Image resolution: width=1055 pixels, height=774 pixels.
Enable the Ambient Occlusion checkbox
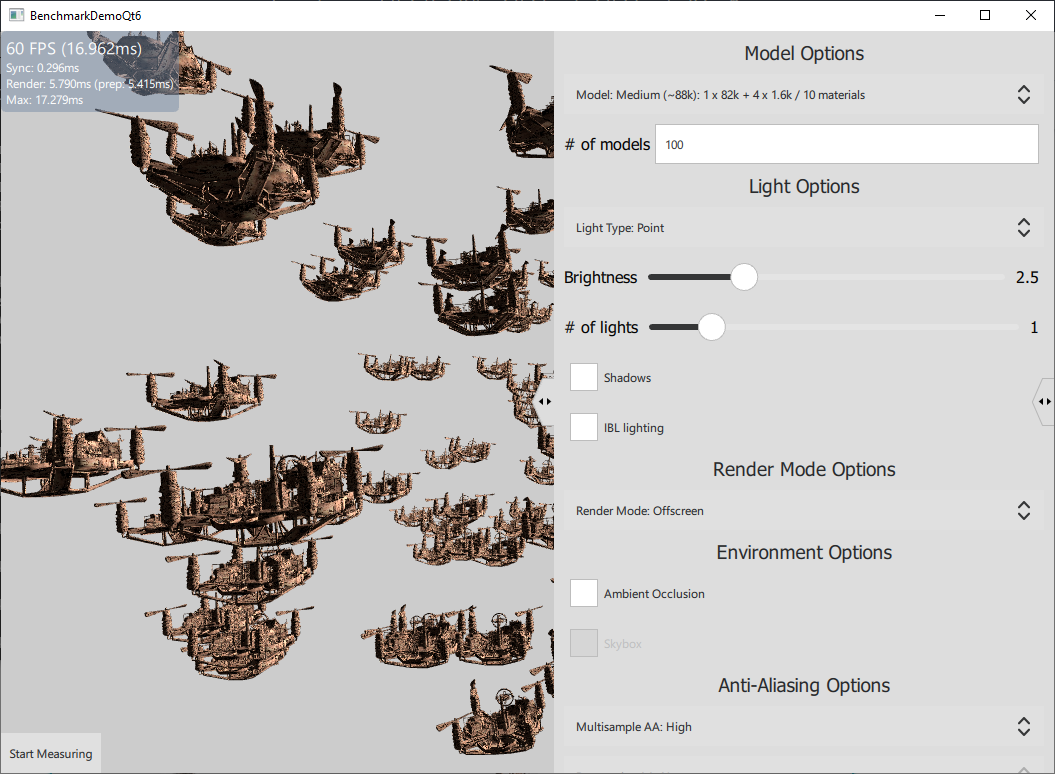pos(584,594)
